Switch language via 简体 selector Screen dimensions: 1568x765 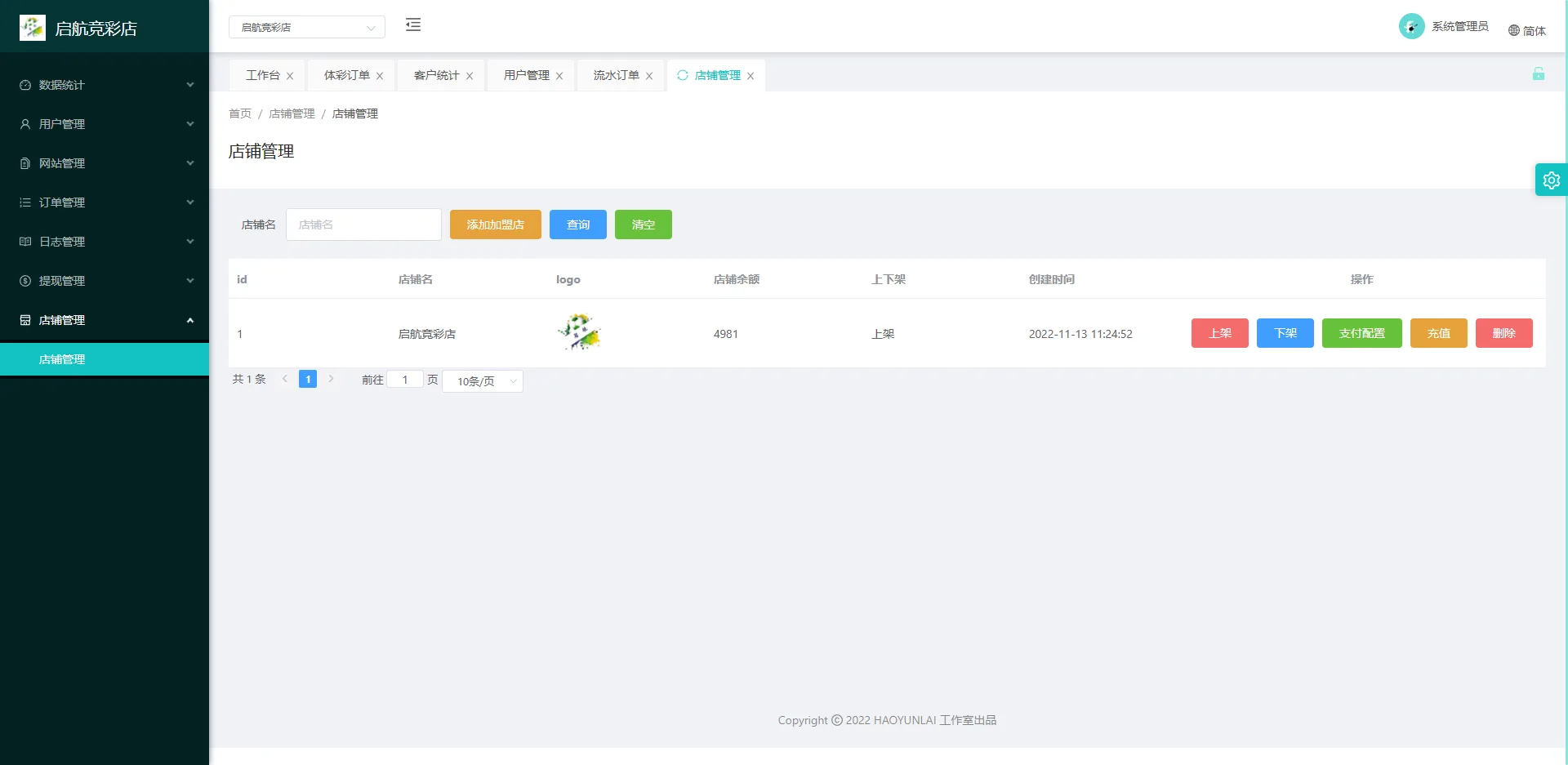pyautogui.click(x=1528, y=31)
